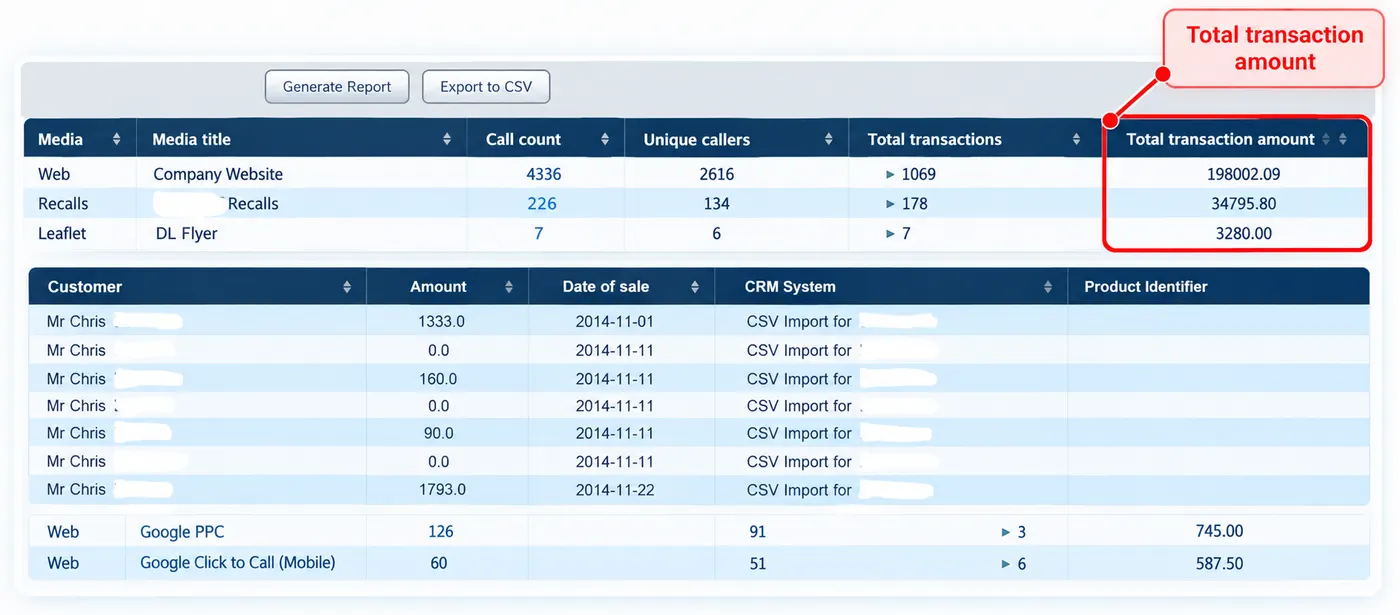Expand the 178 transactions for Recalls
Image resolution: width=1400 pixels, height=615 pixels.
pyautogui.click(x=891, y=204)
